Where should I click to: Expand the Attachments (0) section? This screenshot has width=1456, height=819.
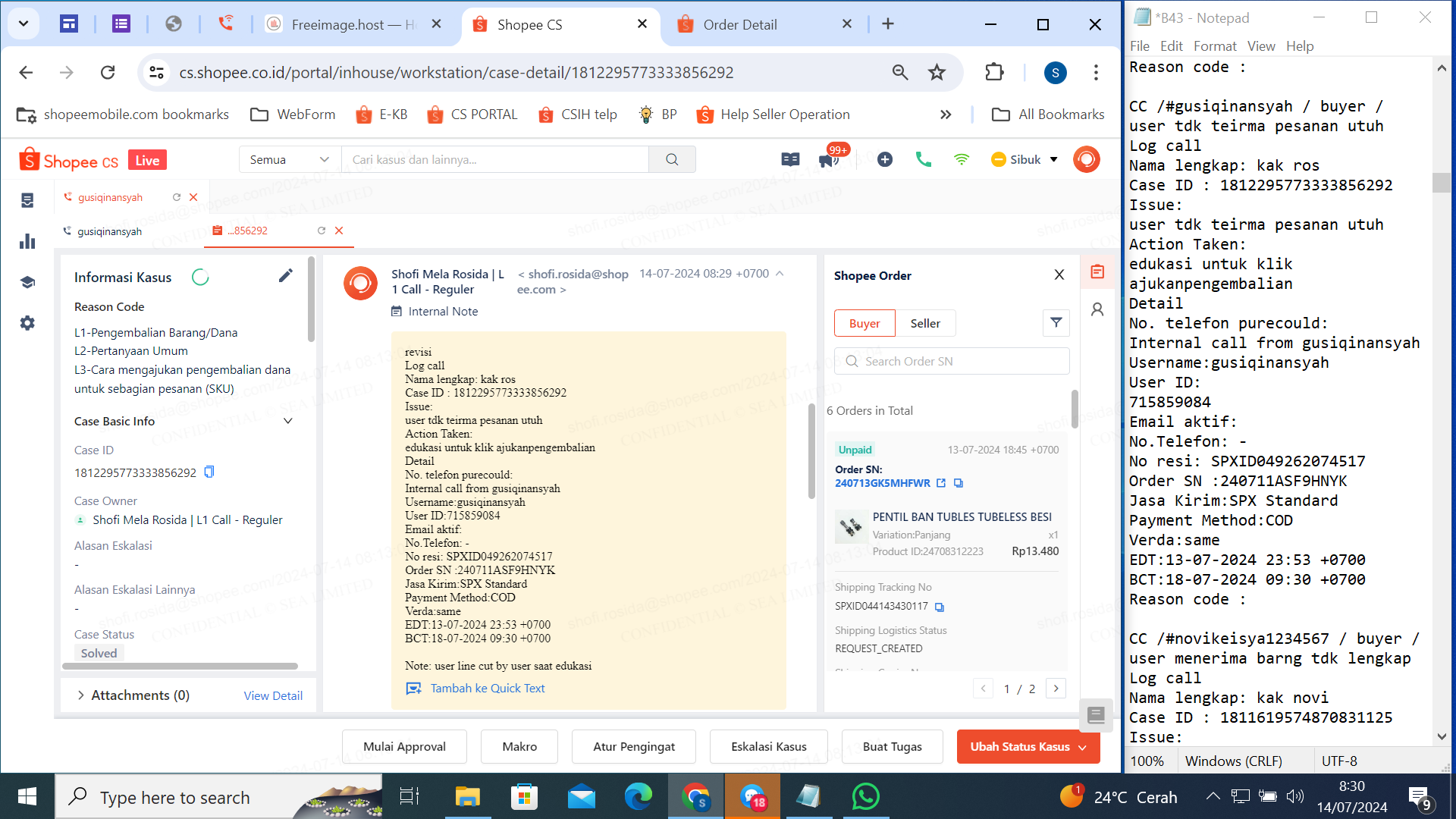point(81,695)
